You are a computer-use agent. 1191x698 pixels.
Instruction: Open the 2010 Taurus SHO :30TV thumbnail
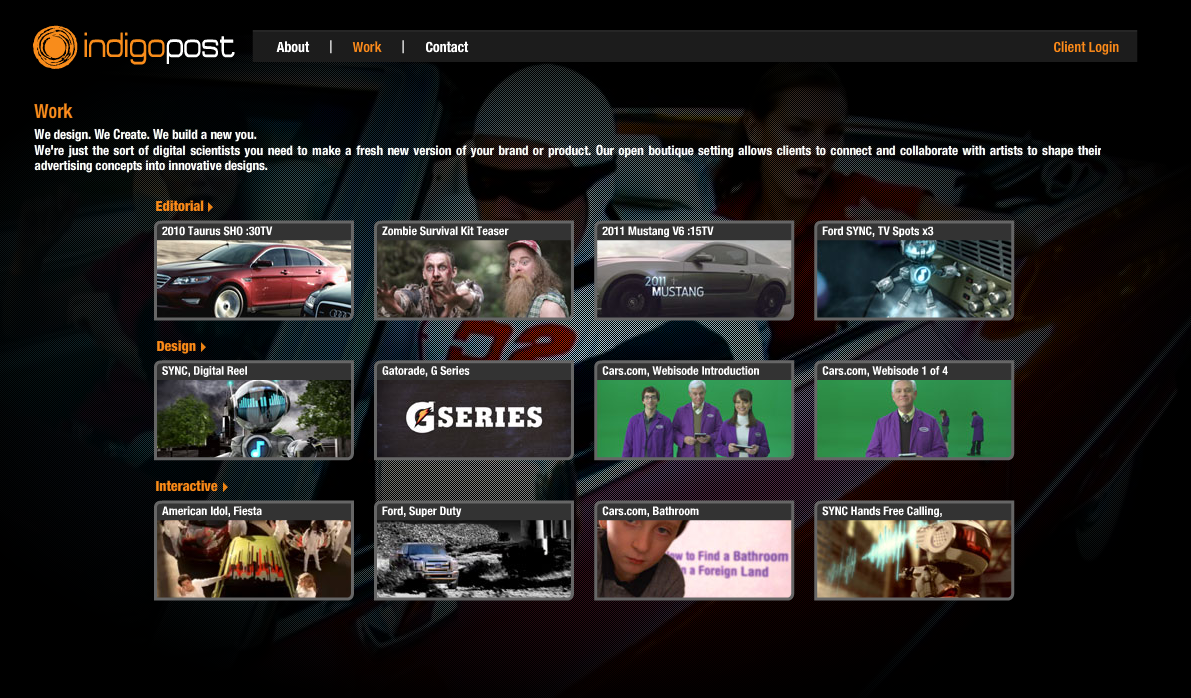point(254,270)
